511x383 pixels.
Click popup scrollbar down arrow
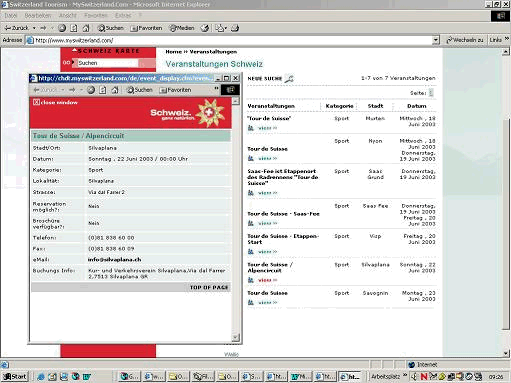pyautogui.click(x=236, y=338)
